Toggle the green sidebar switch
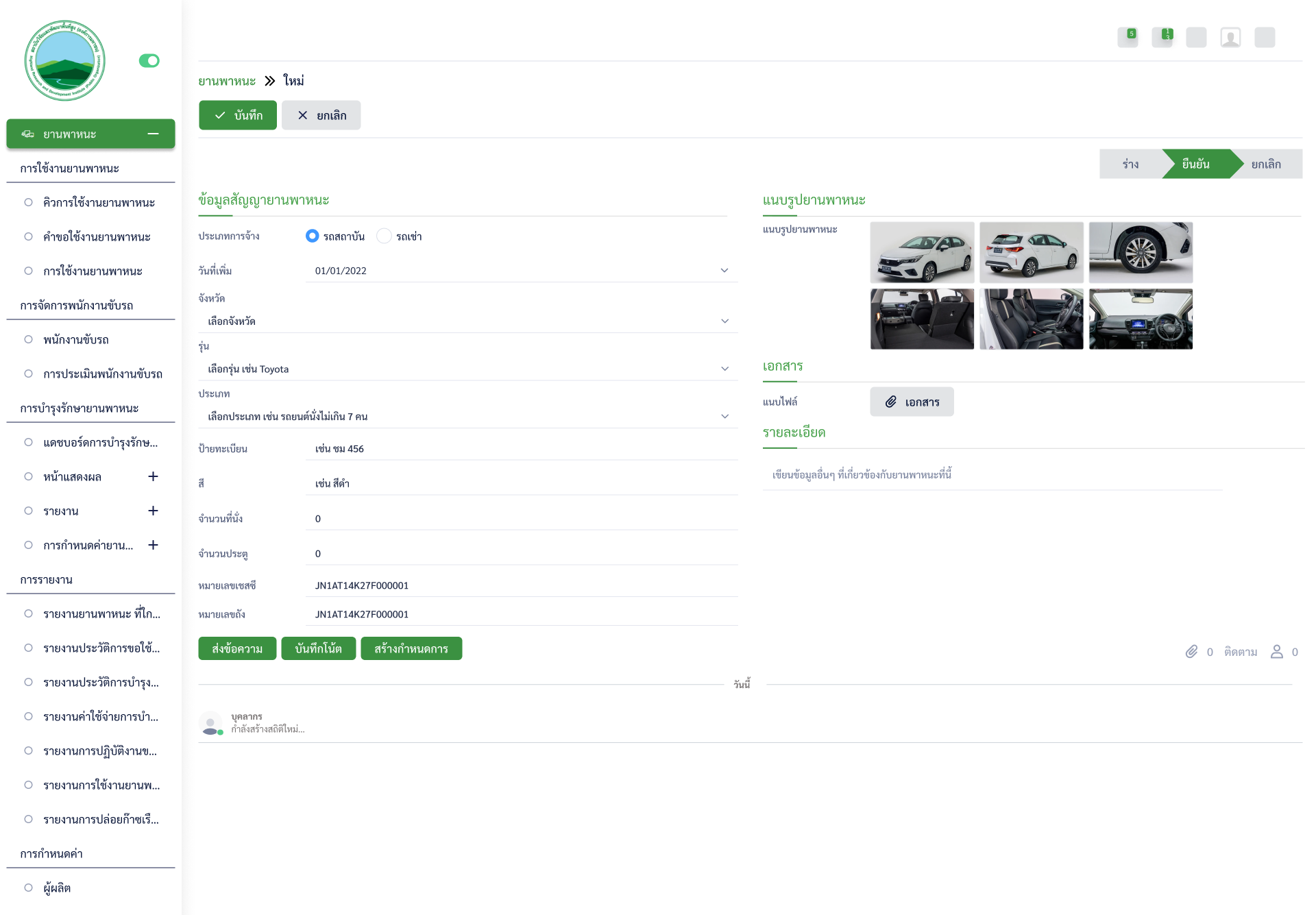1316x915 pixels. (x=149, y=61)
